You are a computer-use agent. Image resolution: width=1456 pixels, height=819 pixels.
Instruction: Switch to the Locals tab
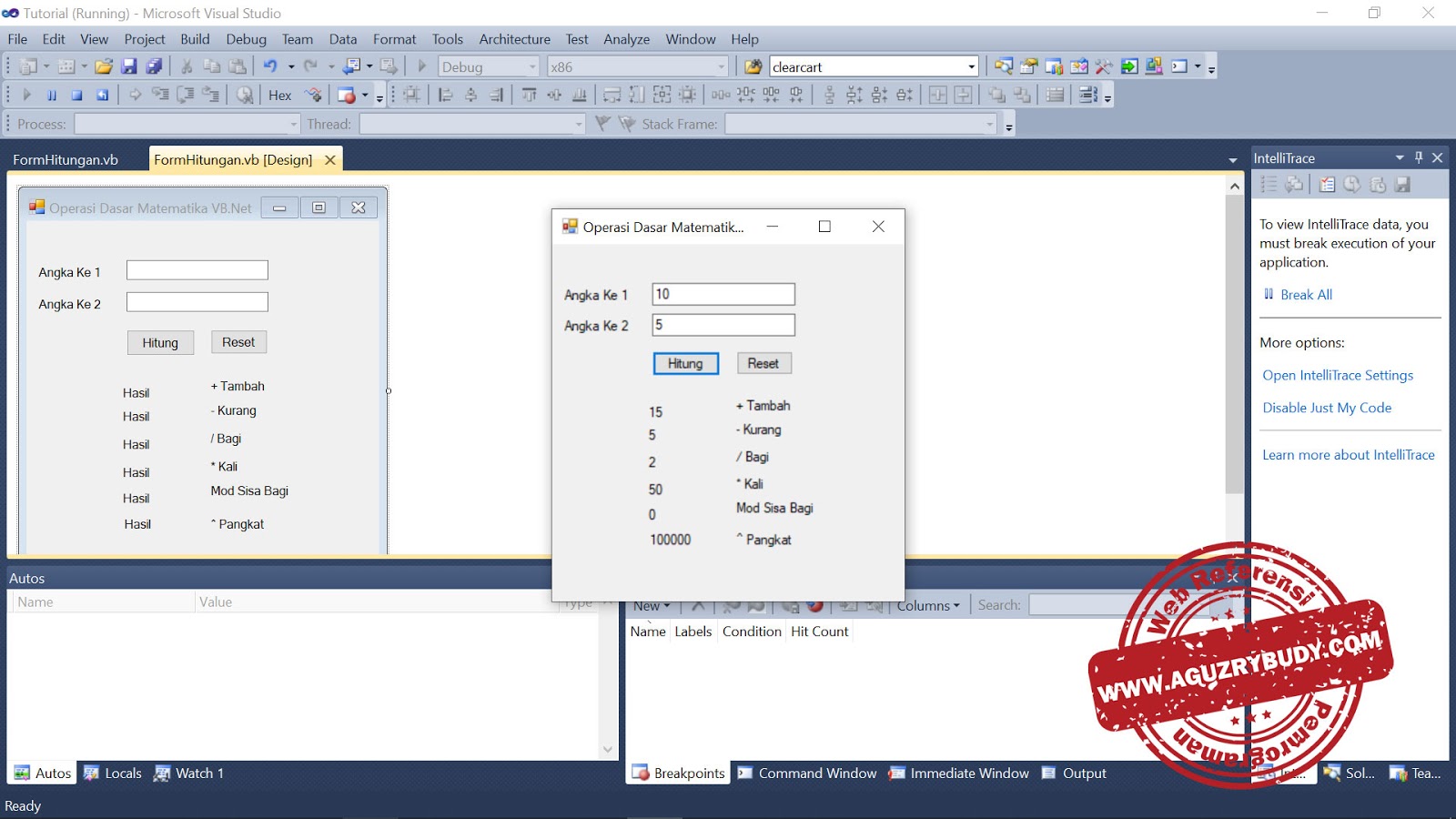[114, 773]
